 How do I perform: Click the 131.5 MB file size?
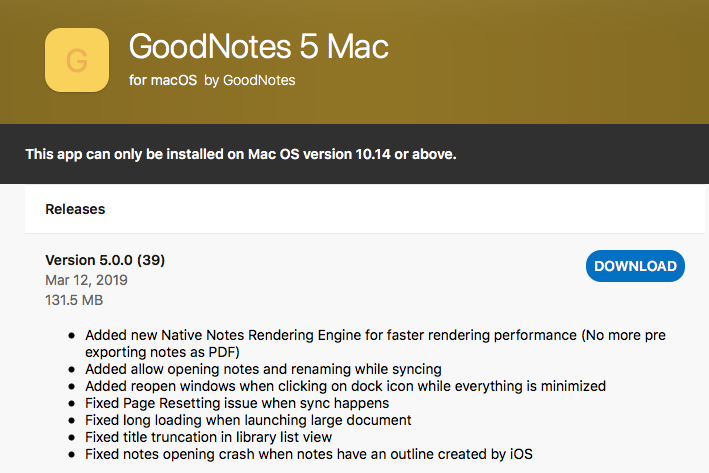74,300
